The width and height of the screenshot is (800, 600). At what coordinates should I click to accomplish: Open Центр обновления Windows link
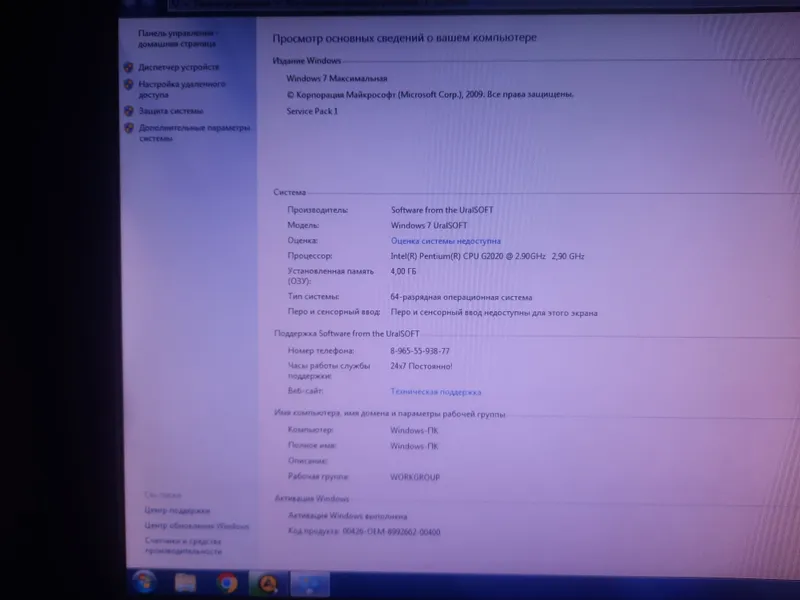[196, 526]
